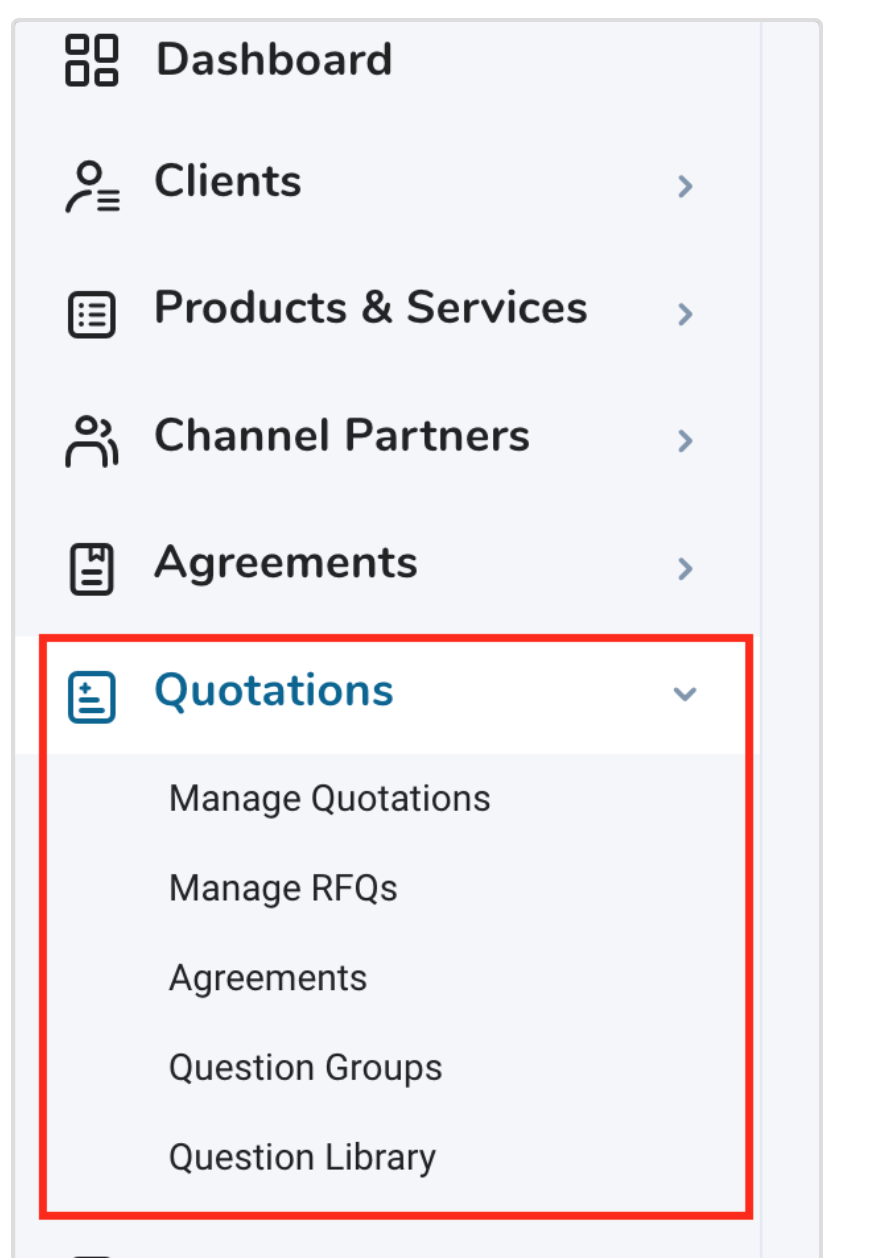Click the Products & Services list icon
The width and height of the screenshot is (869, 1258).
(92, 314)
